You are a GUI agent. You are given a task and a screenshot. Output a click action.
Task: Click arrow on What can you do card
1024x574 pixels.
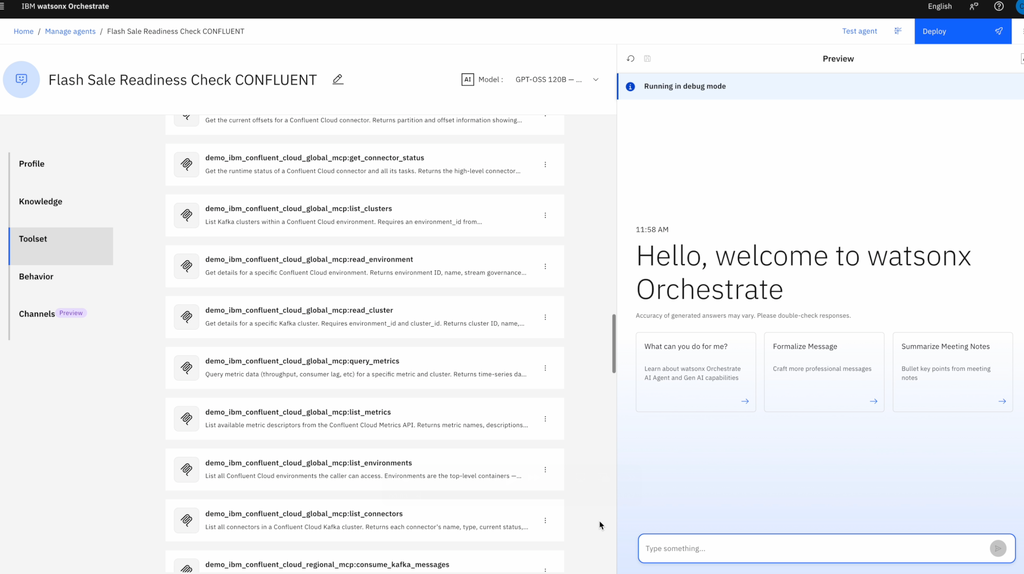point(745,401)
